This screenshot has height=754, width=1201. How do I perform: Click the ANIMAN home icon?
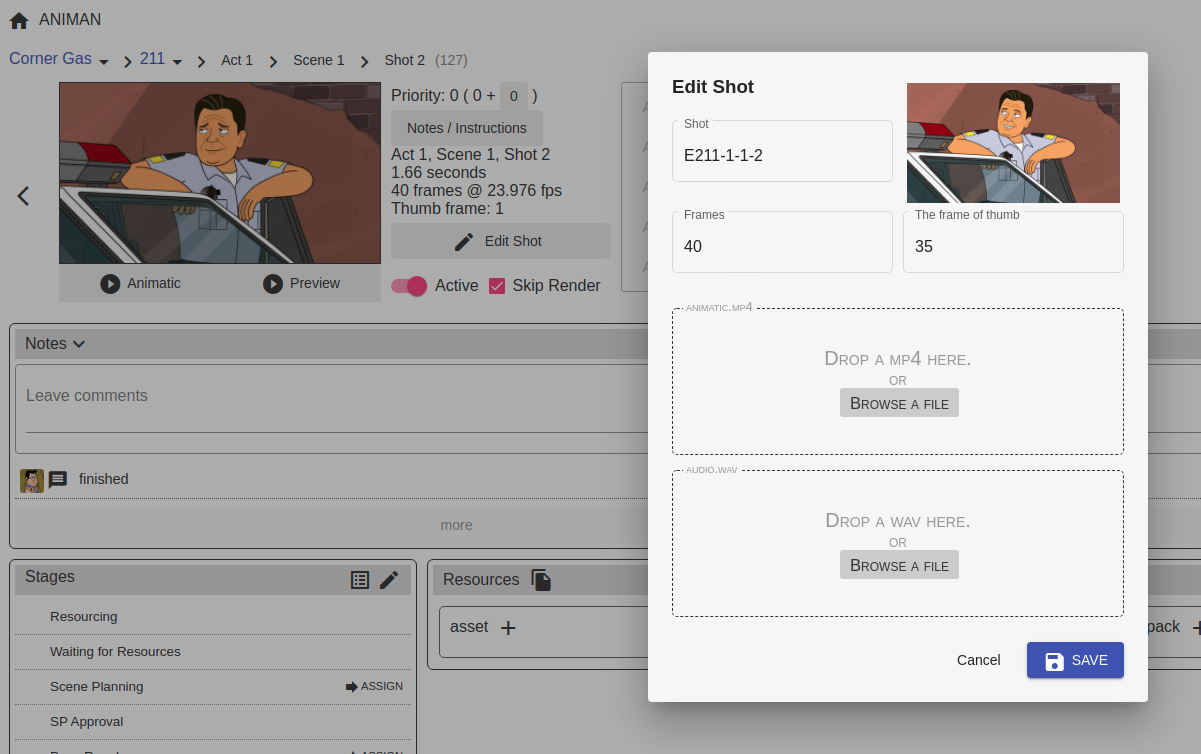point(19,20)
